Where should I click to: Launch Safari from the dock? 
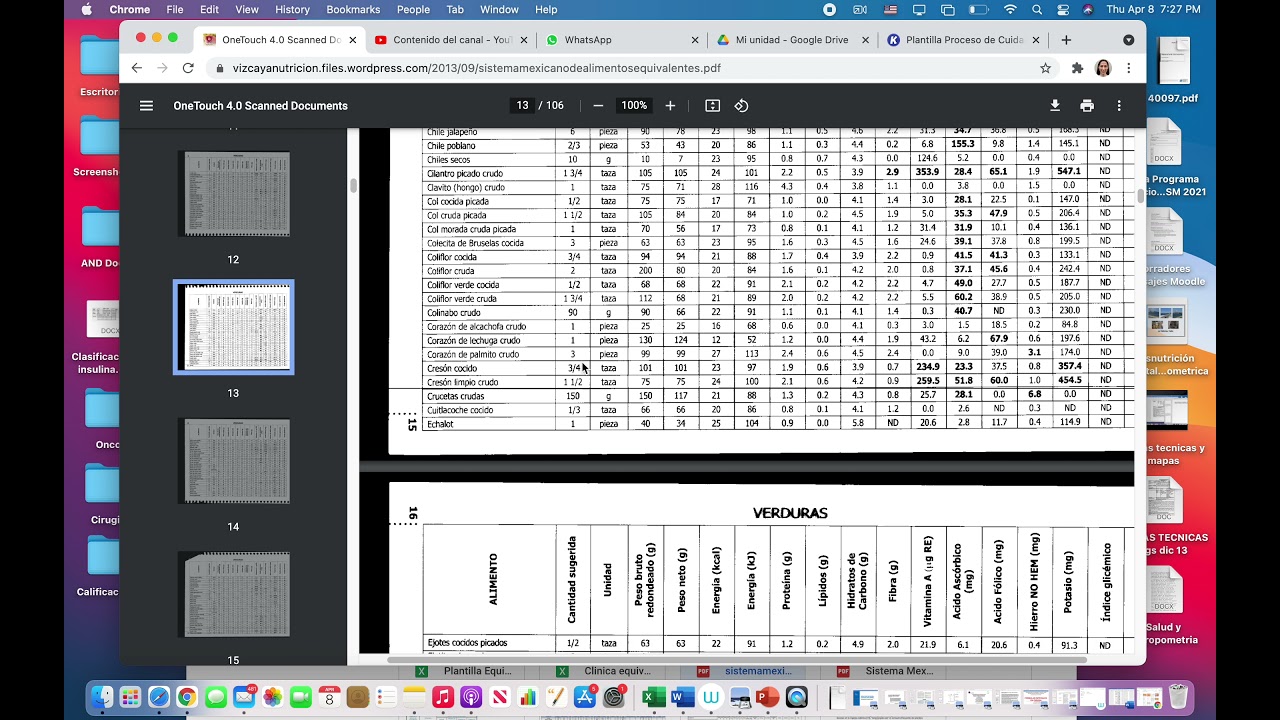coord(158,697)
